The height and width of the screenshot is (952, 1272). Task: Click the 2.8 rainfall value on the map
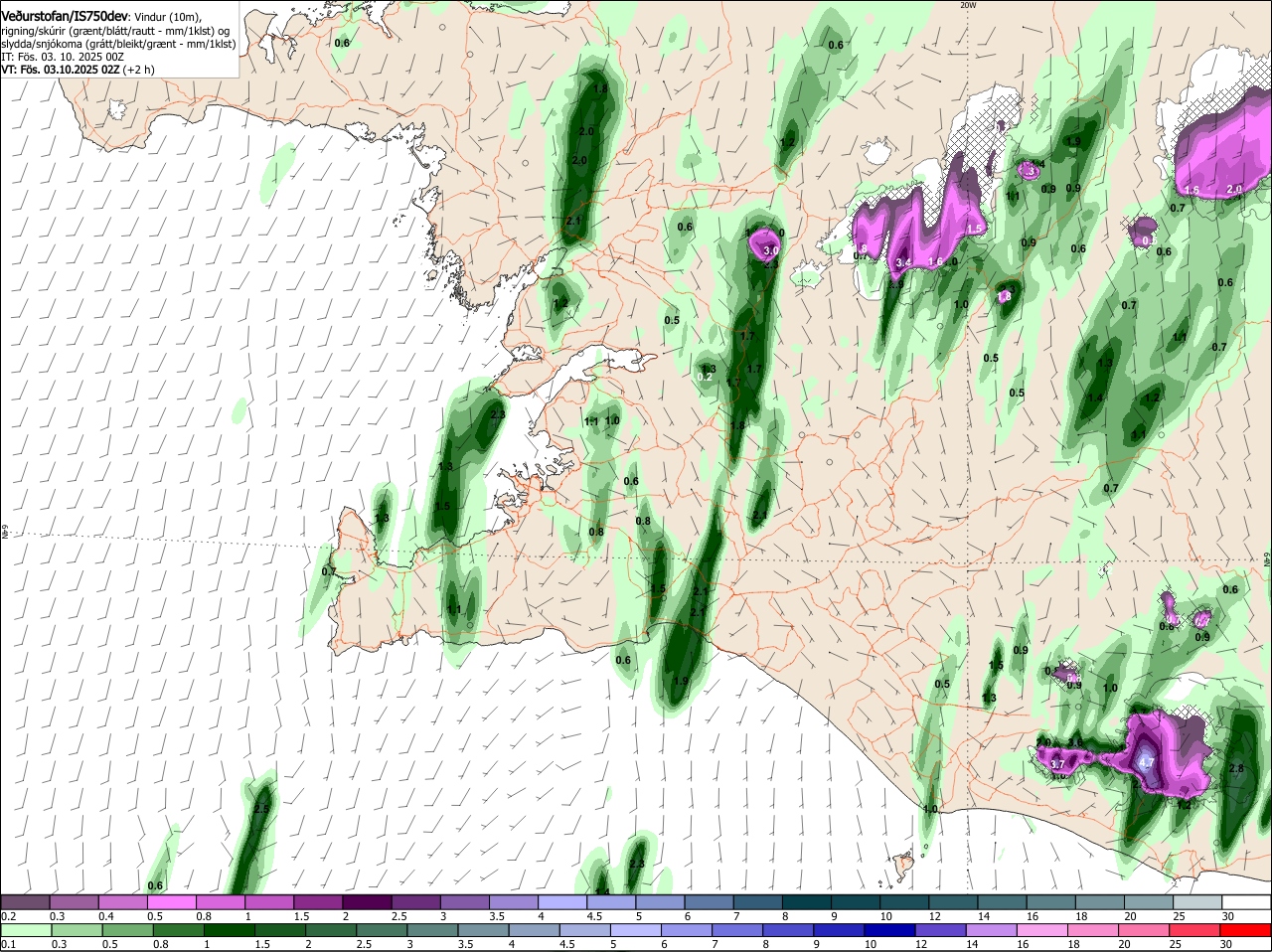1236,768
